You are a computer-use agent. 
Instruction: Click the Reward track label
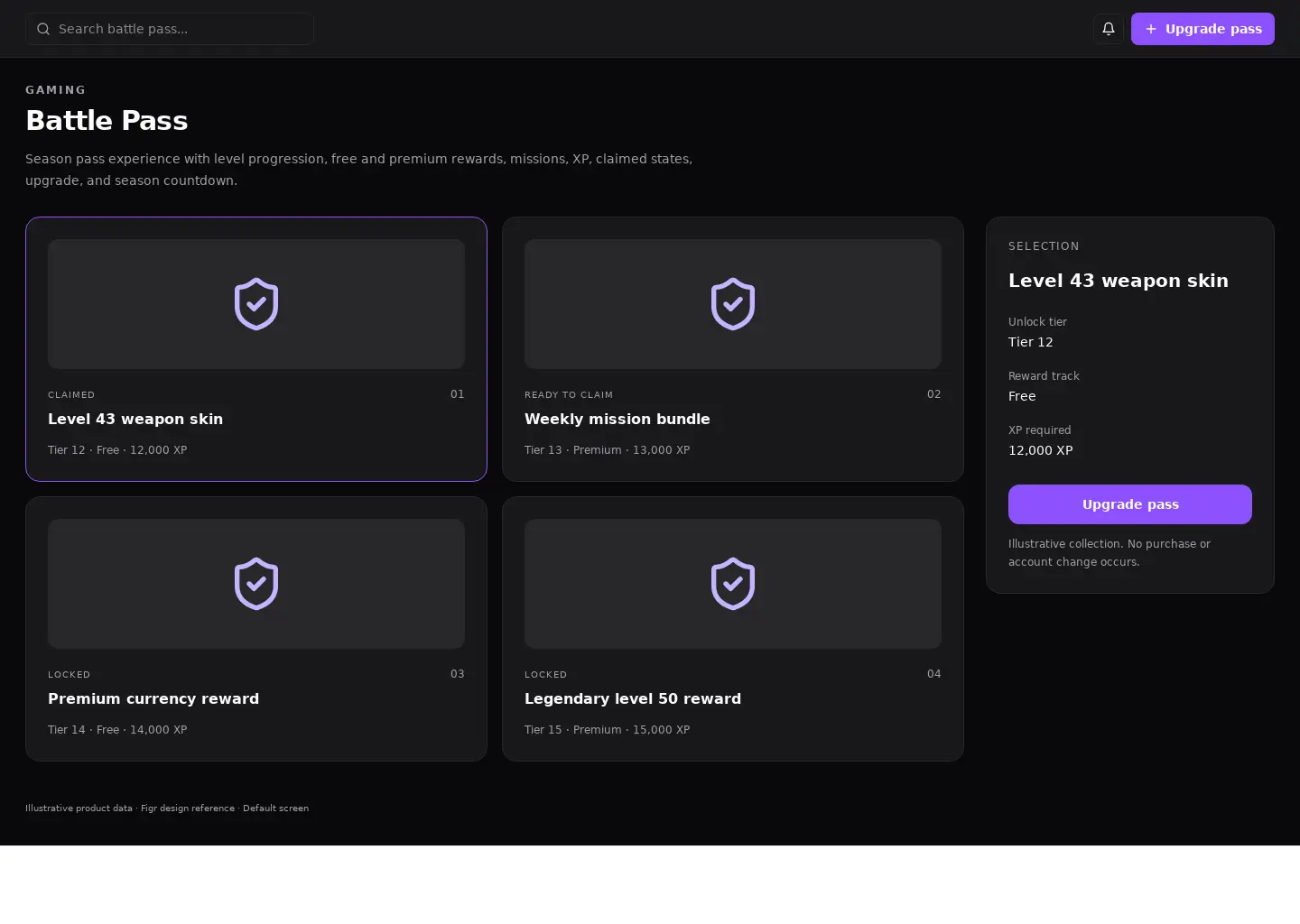1044,376
